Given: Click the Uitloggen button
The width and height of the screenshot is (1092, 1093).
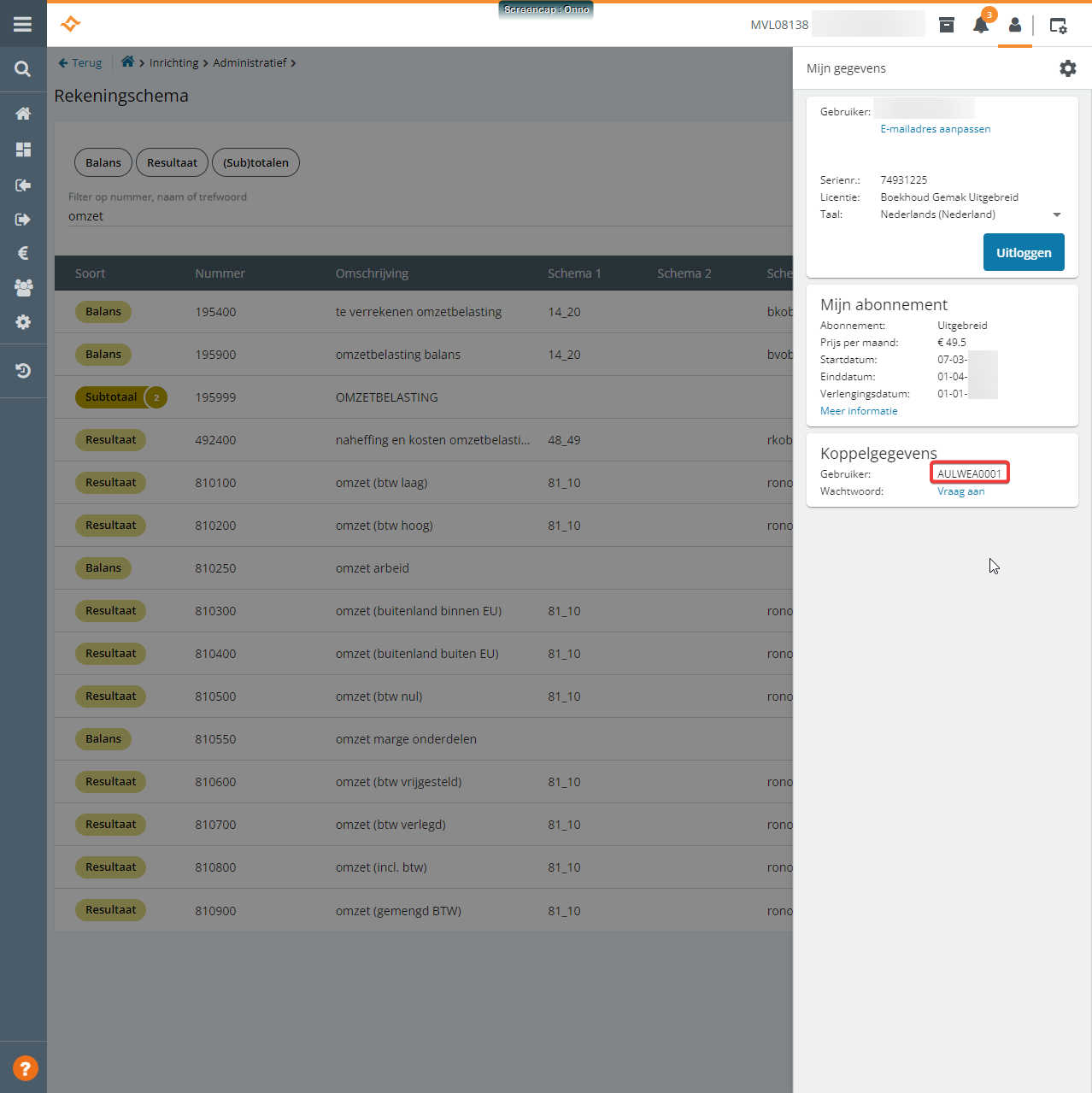Looking at the screenshot, I should [1023, 253].
